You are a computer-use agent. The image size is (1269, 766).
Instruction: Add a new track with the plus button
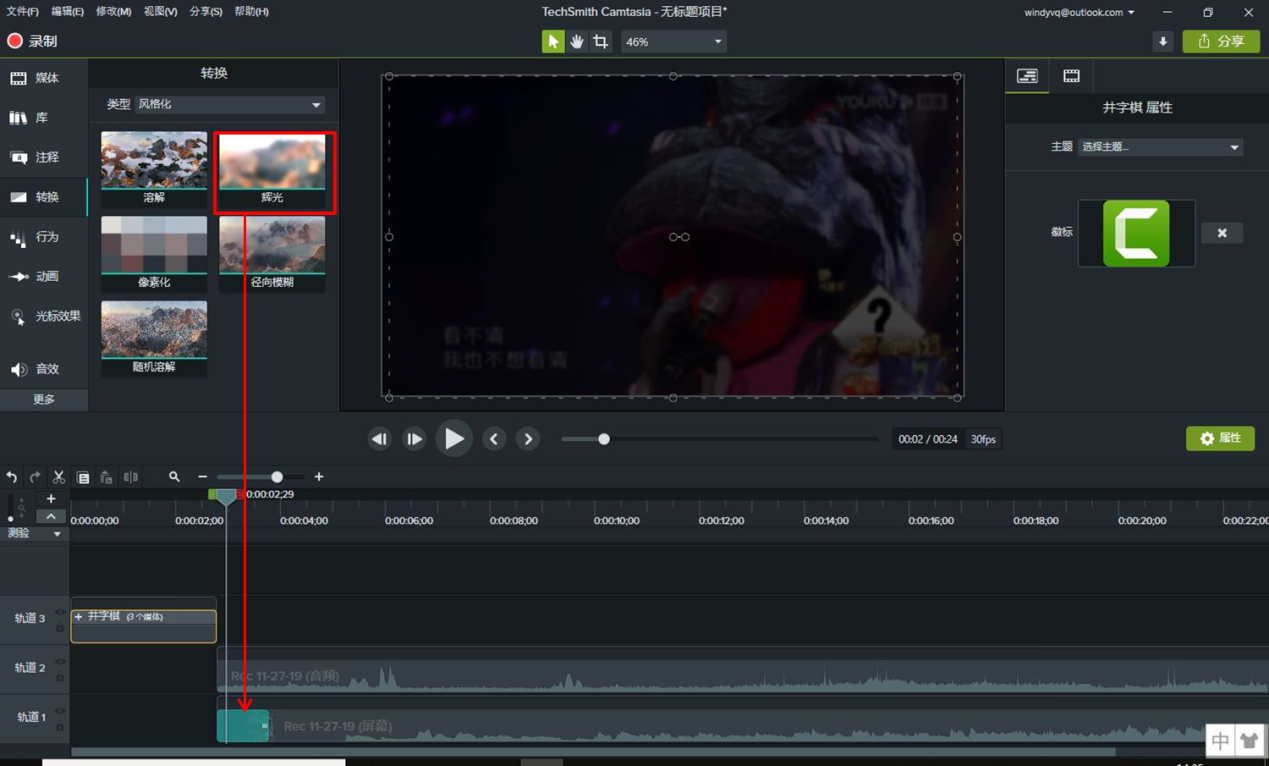(x=51, y=499)
